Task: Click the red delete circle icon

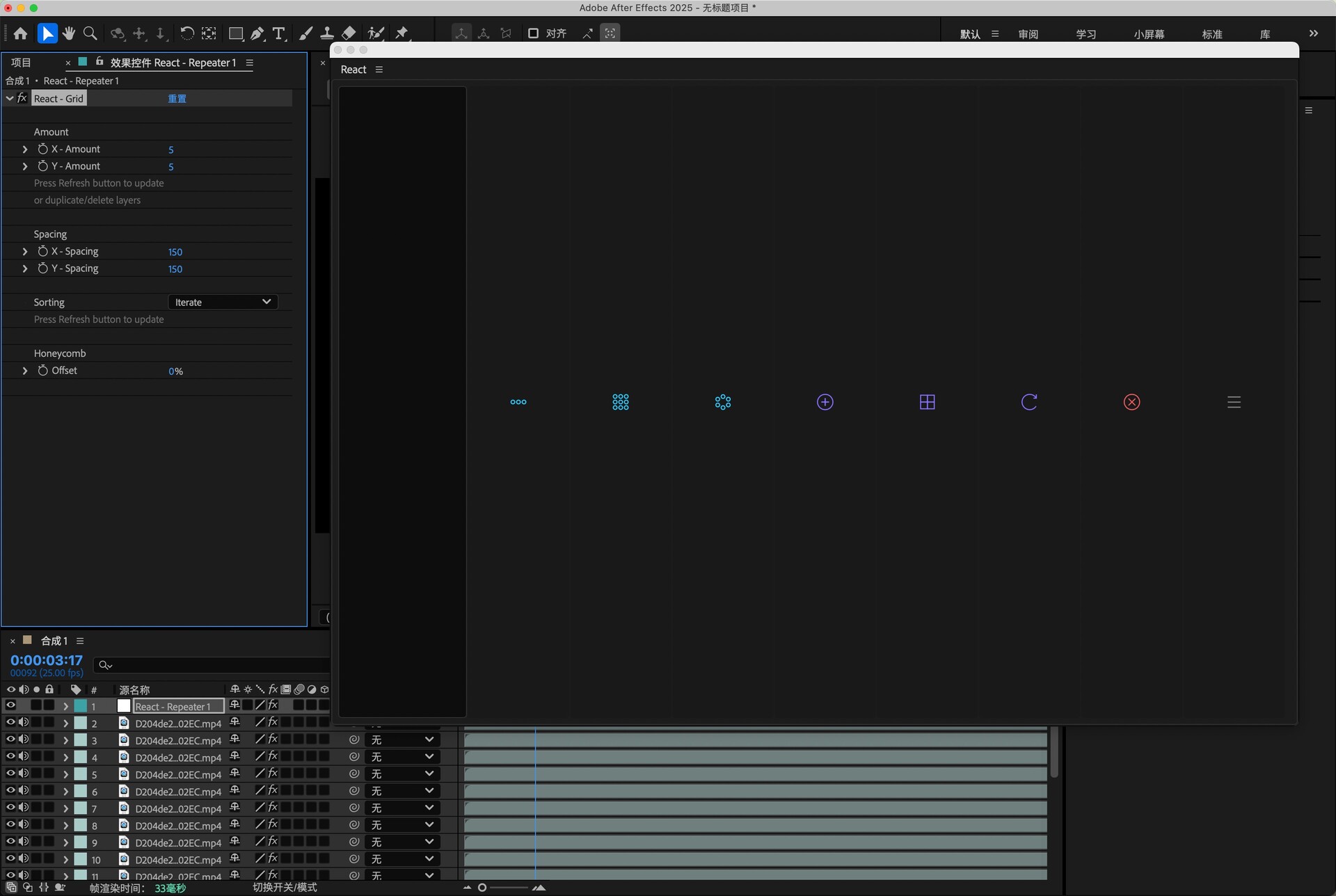Action: click(x=1131, y=402)
